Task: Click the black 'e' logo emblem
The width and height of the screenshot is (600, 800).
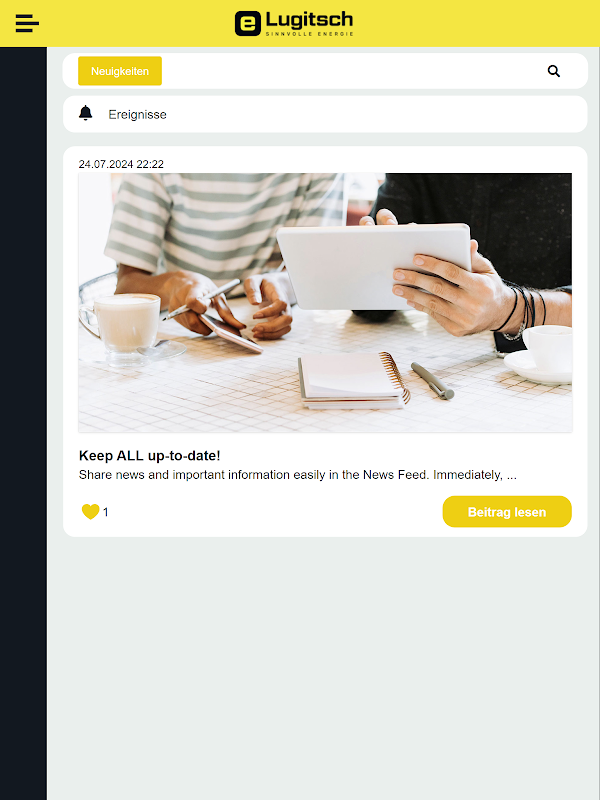Action: point(247,23)
